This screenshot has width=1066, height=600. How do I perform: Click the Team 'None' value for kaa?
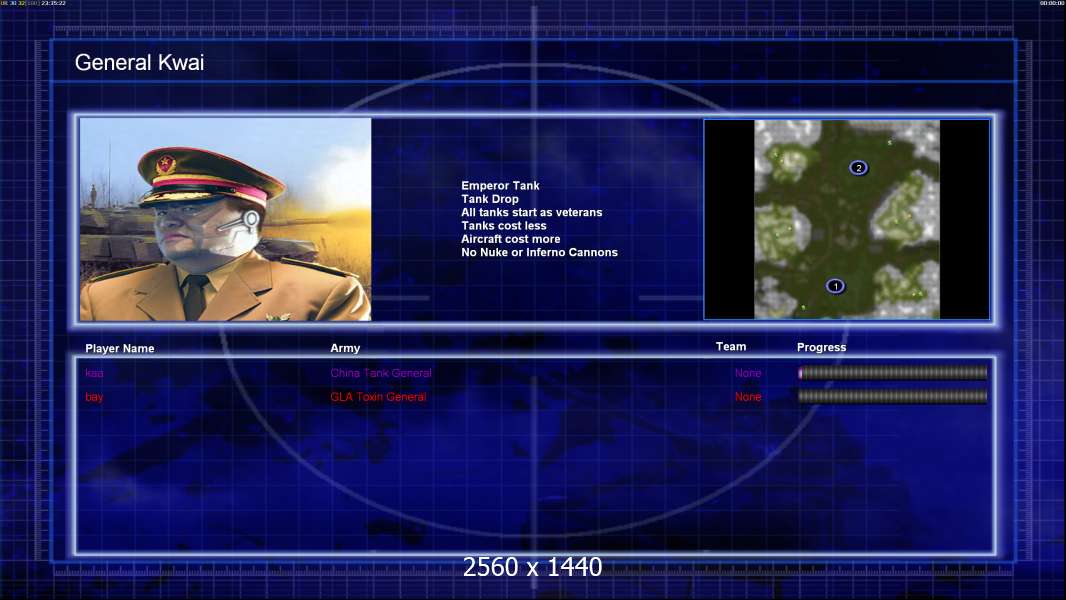point(748,373)
